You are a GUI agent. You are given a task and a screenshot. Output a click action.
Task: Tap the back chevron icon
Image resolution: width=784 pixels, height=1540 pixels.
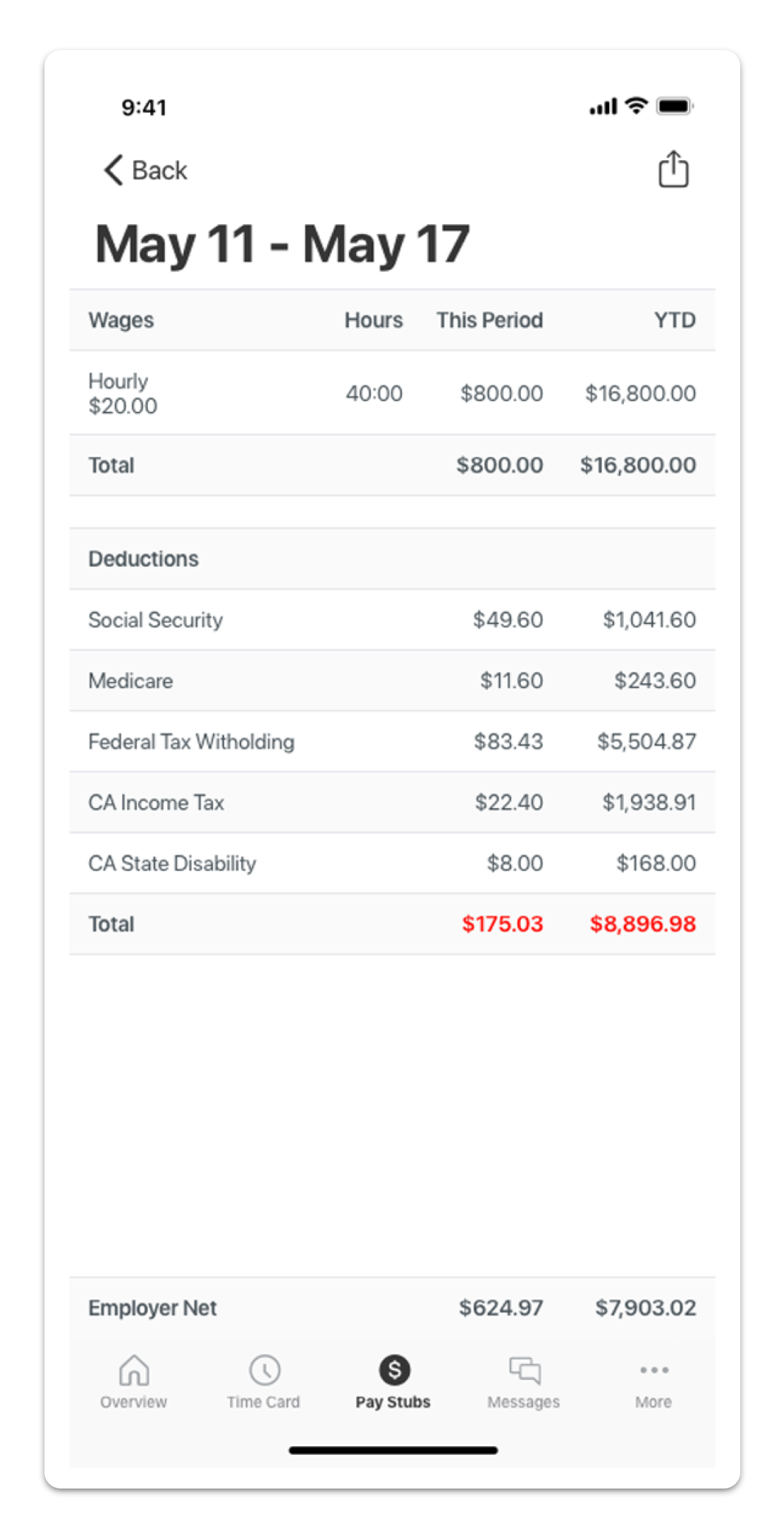(111, 169)
